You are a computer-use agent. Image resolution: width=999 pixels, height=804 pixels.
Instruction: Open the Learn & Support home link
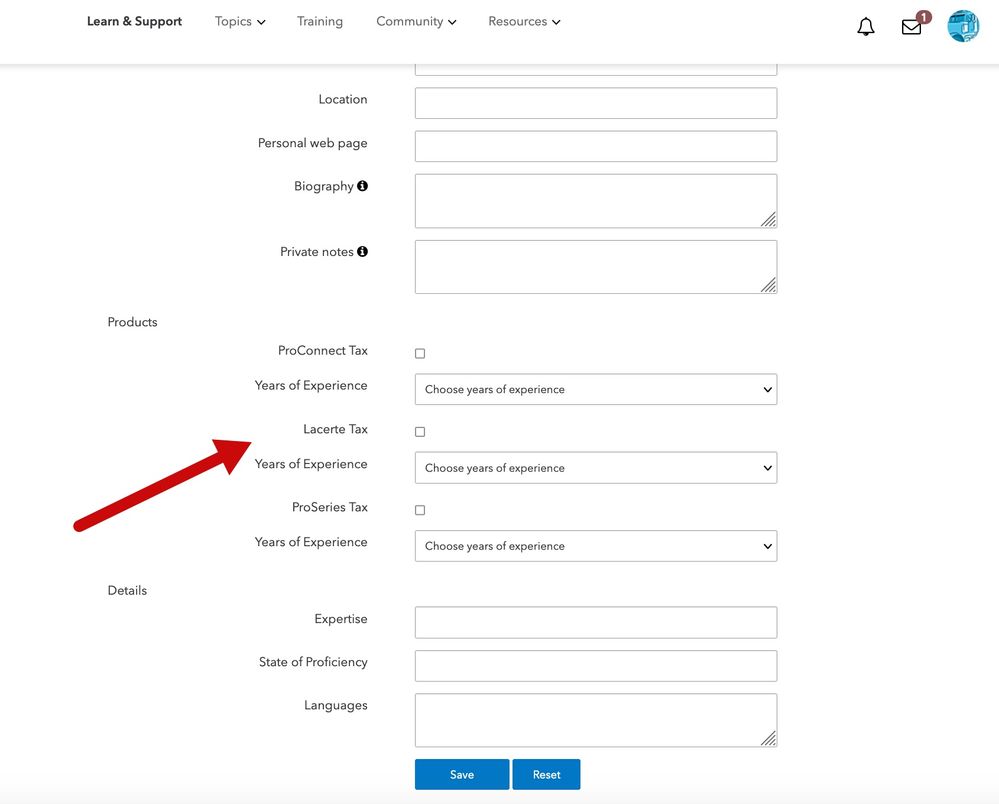click(134, 22)
